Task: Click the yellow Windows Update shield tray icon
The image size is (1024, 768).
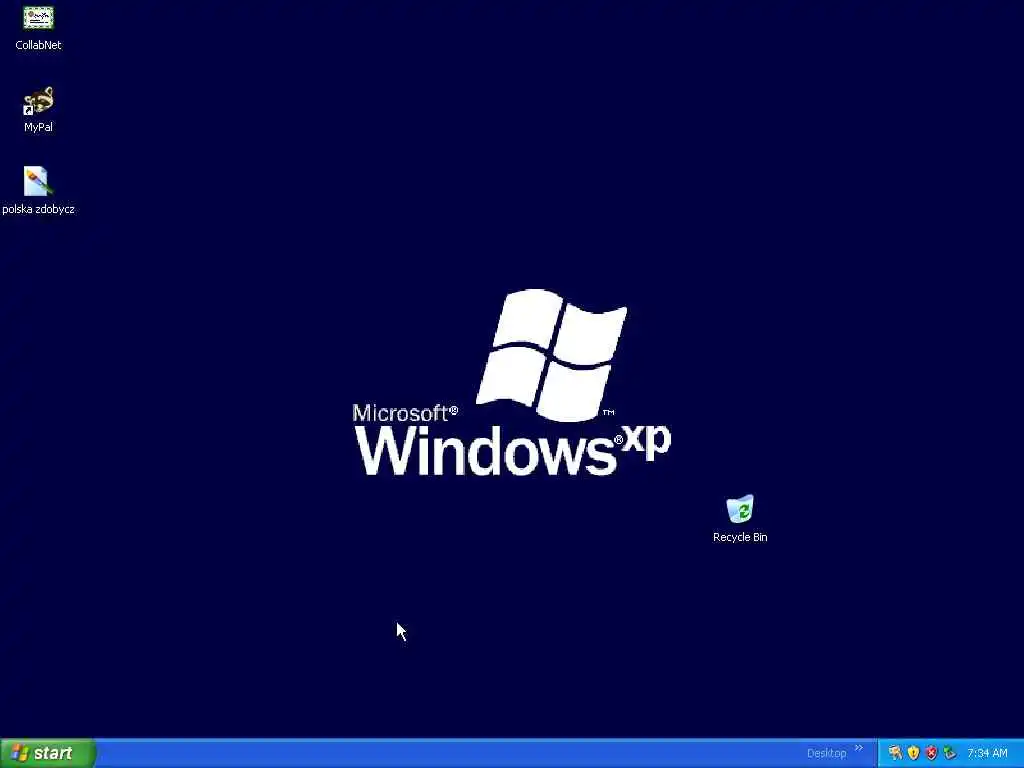Action: 913,753
